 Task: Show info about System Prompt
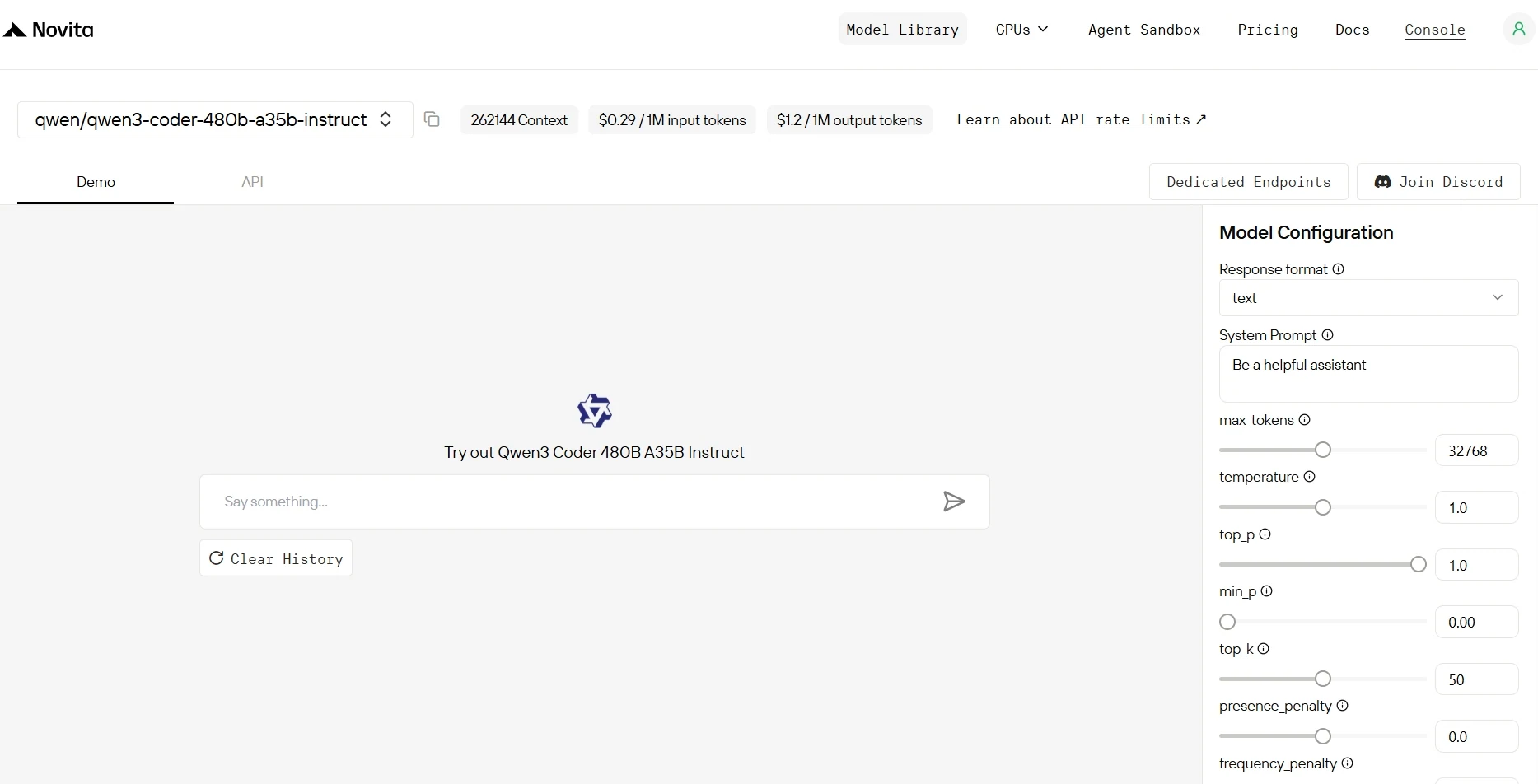click(x=1327, y=335)
